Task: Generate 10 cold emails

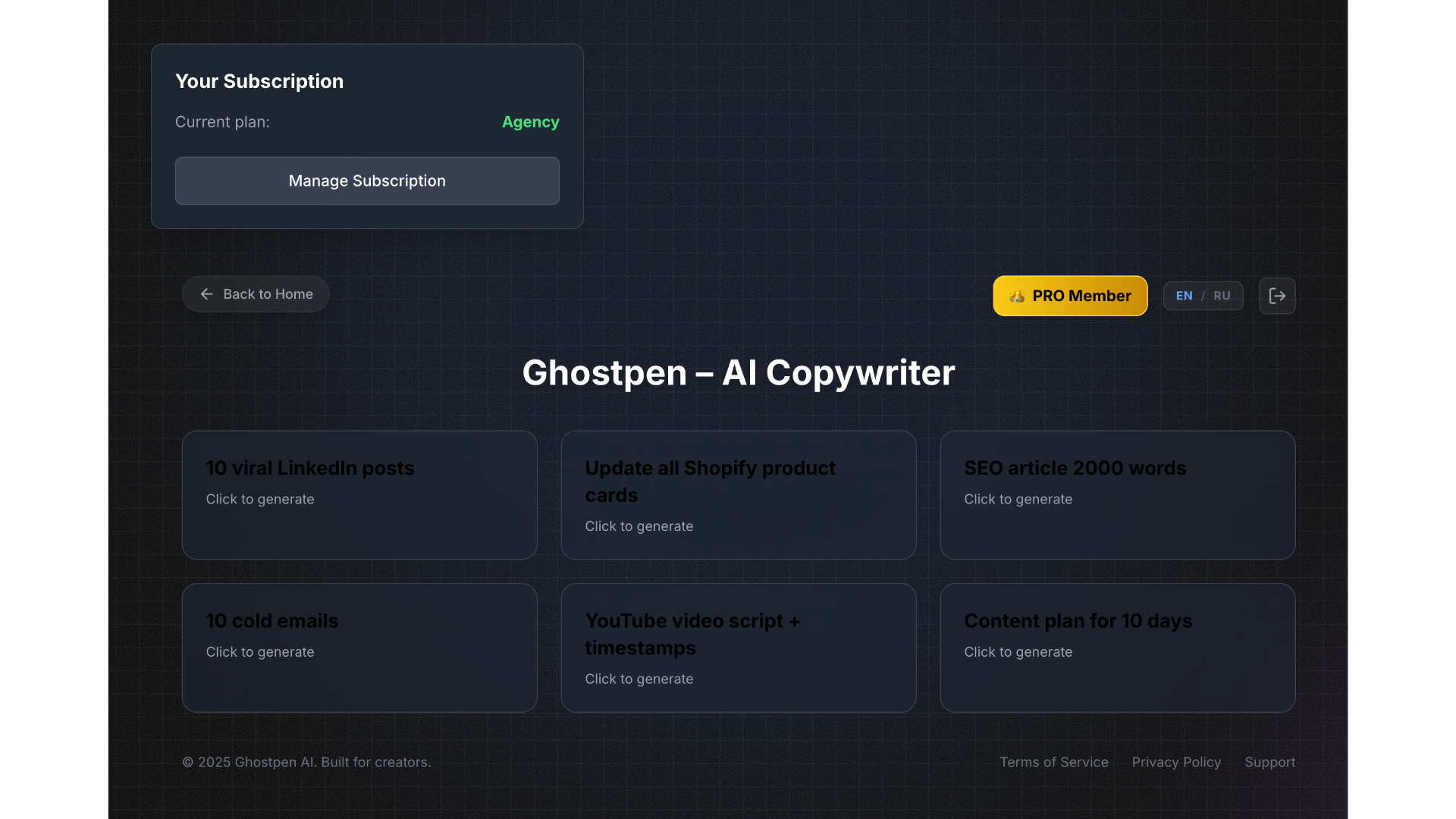Action: click(x=359, y=647)
